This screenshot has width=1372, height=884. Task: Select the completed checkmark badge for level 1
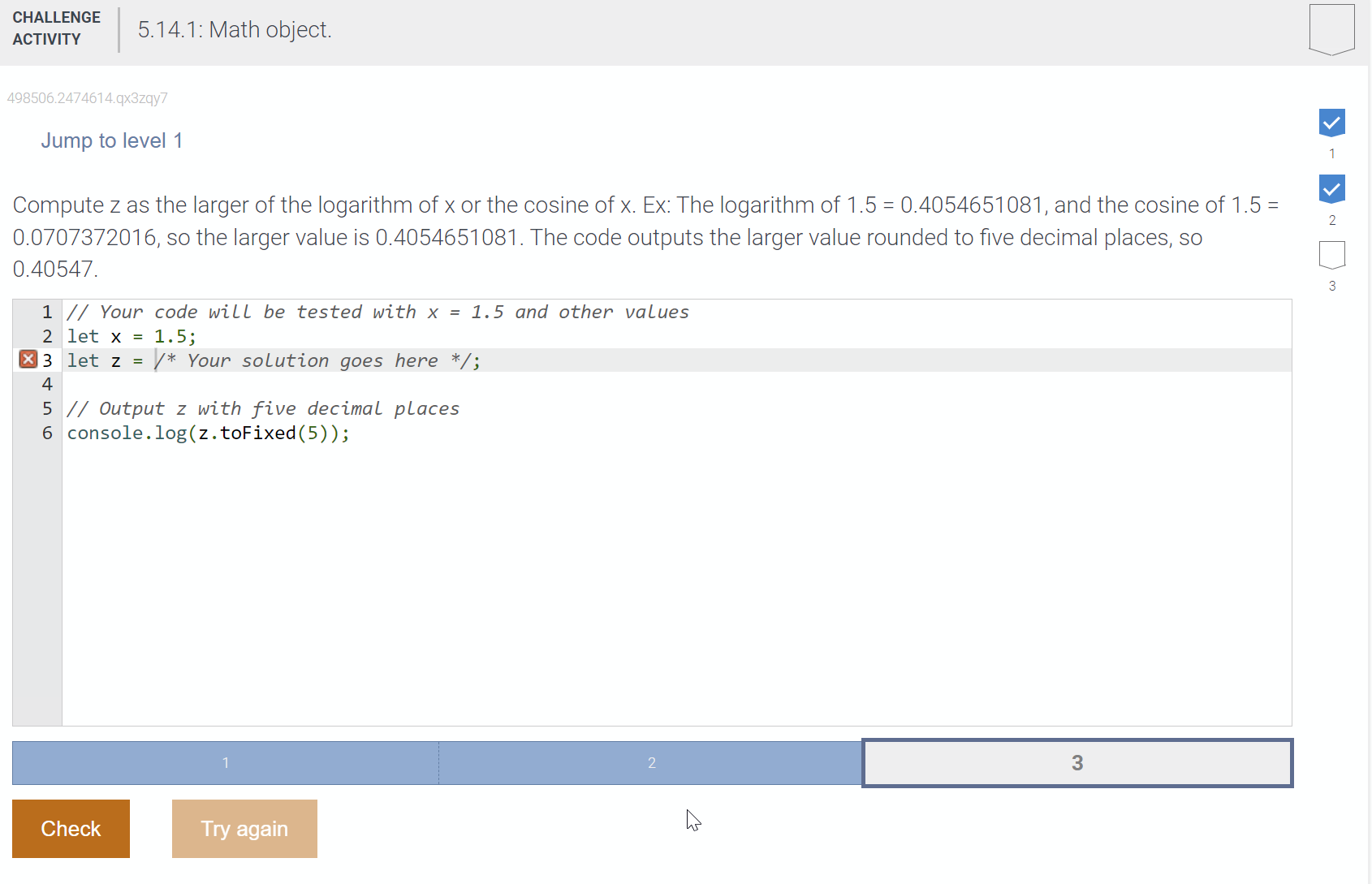(1331, 123)
